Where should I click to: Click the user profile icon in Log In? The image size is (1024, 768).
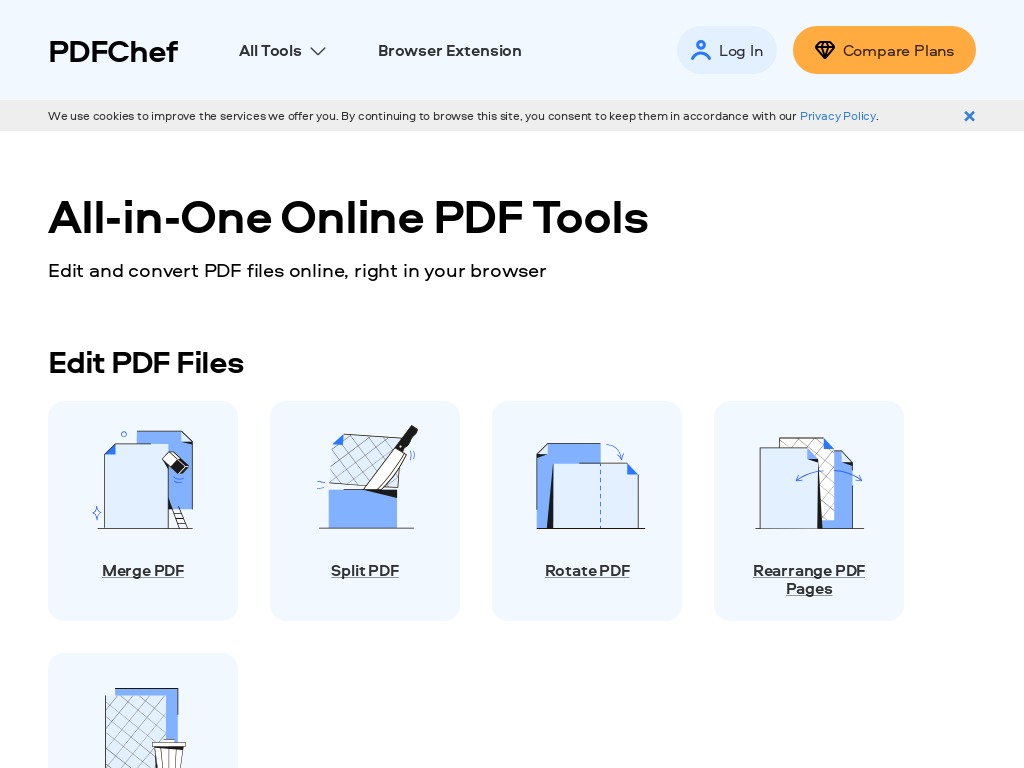tap(701, 50)
